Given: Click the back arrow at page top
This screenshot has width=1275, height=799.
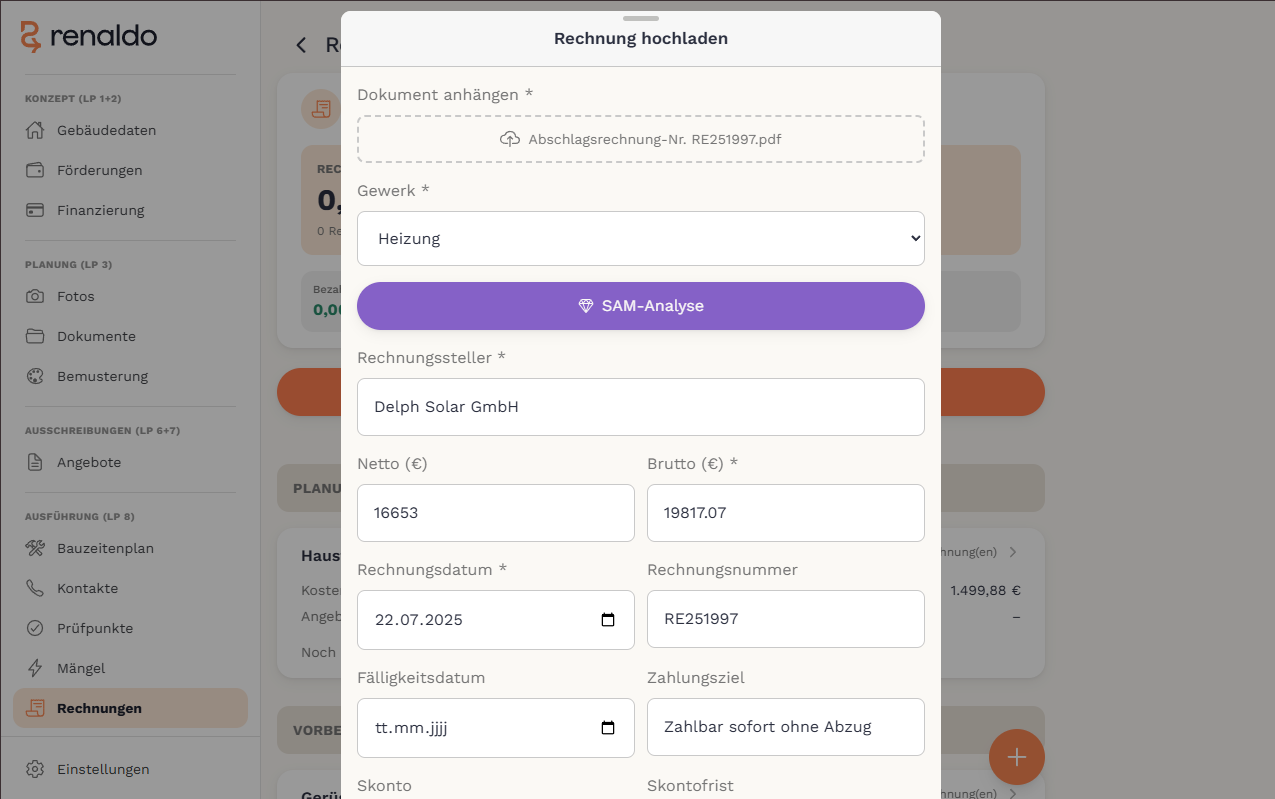Looking at the screenshot, I should pos(301,45).
